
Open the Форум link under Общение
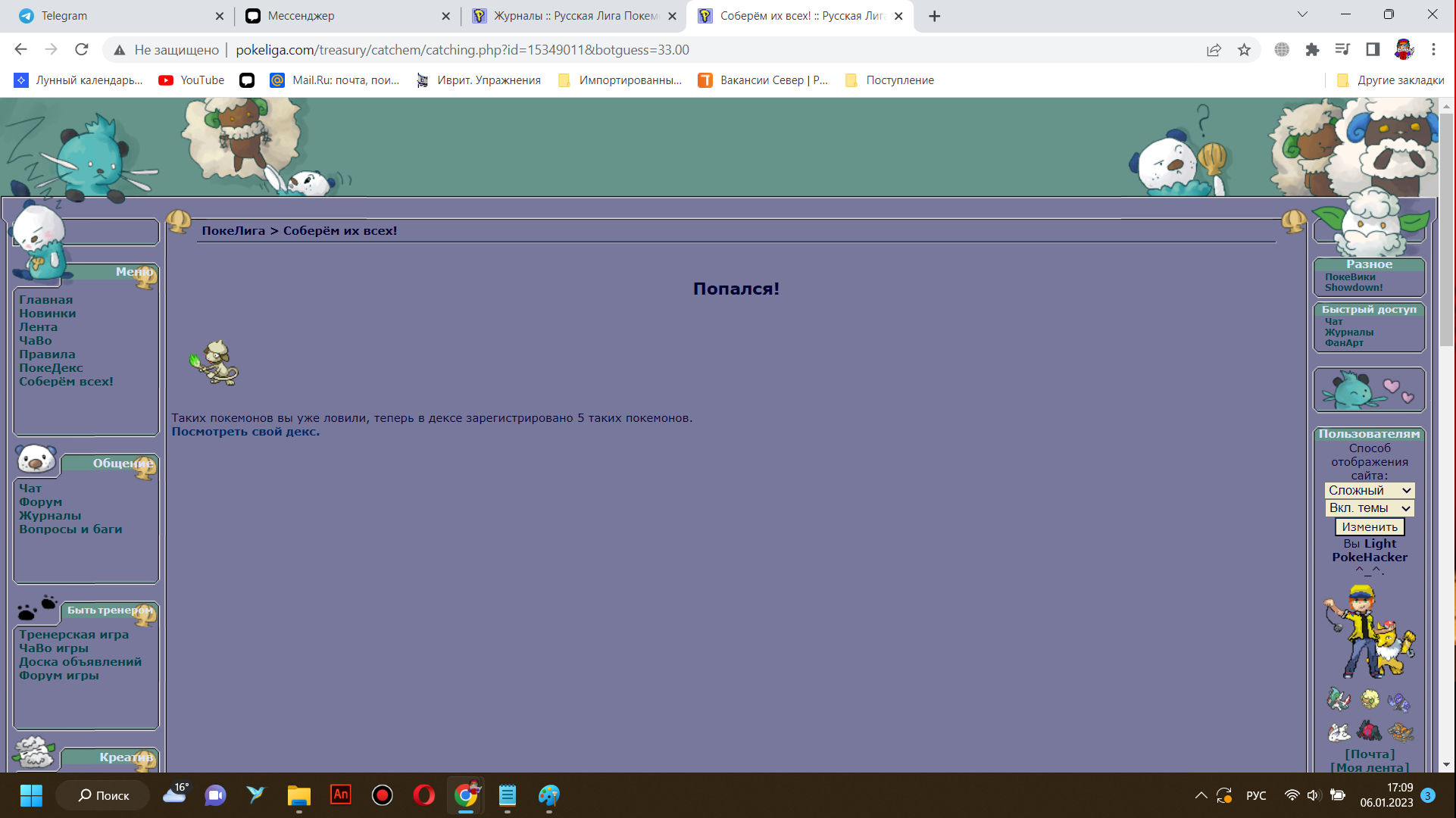tap(41, 502)
